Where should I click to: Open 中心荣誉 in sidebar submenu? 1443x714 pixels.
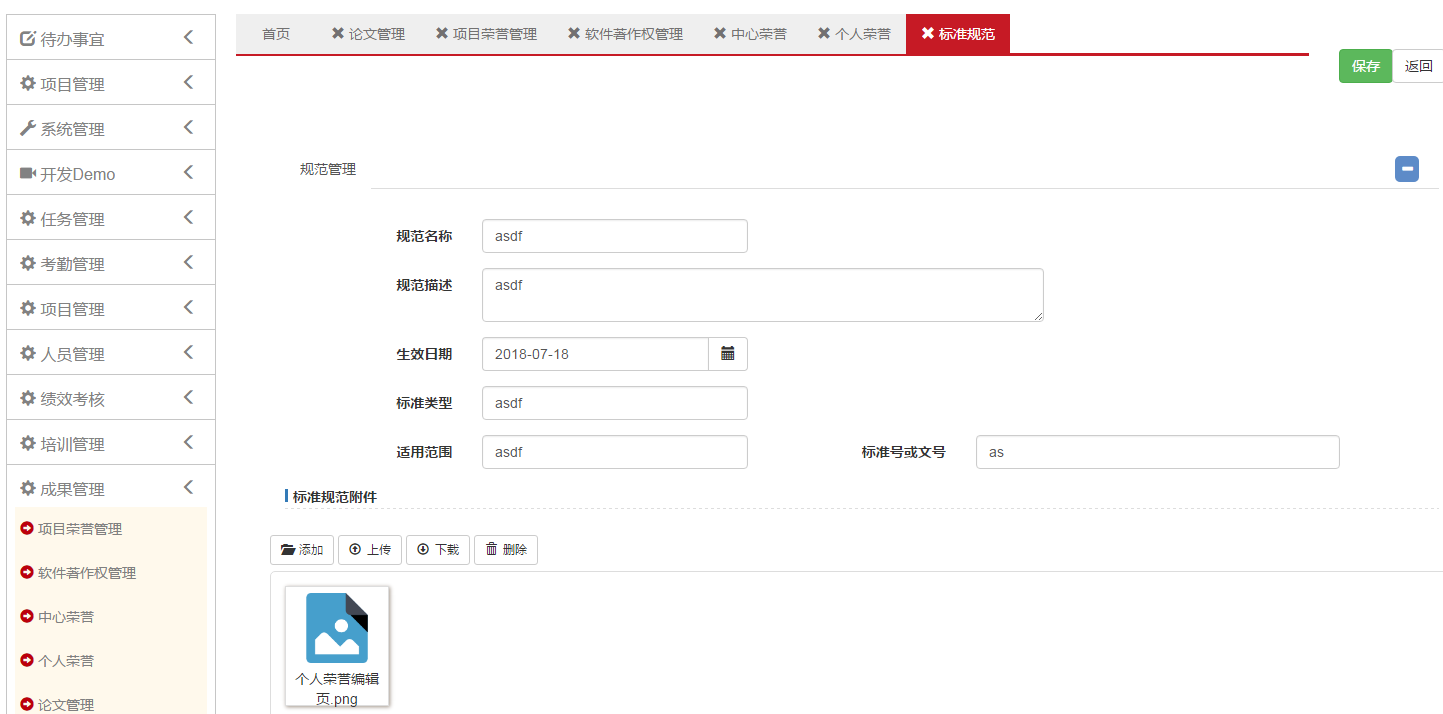[66, 617]
